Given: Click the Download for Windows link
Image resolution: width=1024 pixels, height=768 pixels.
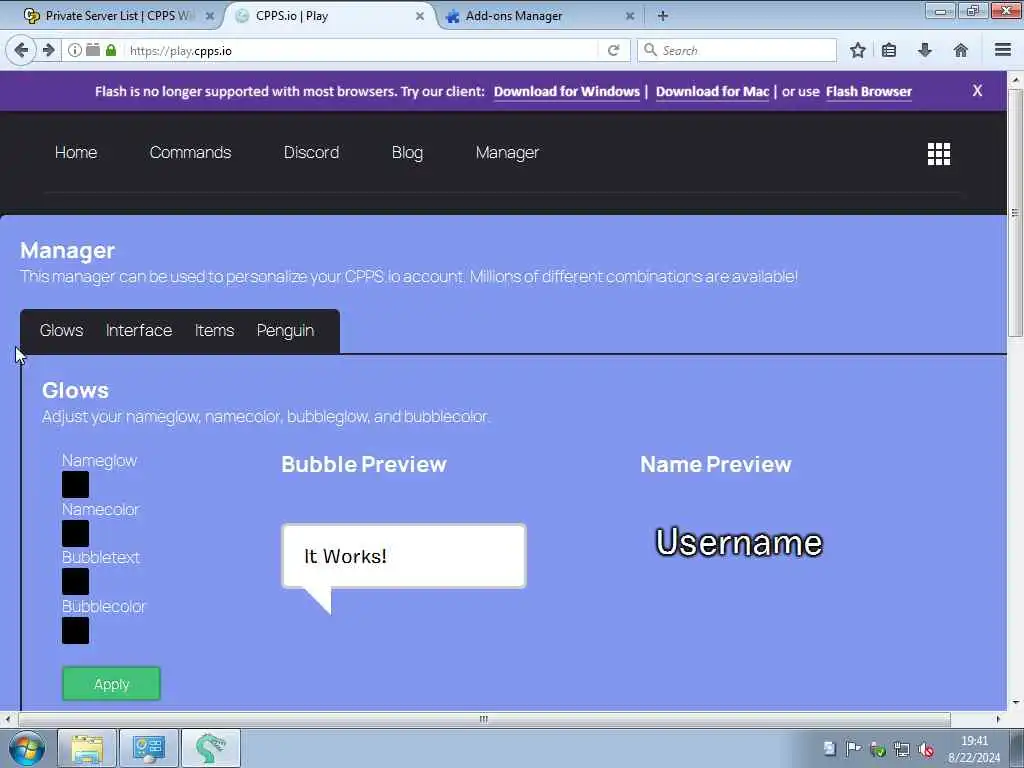Looking at the screenshot, I should (x=567, y=91).
